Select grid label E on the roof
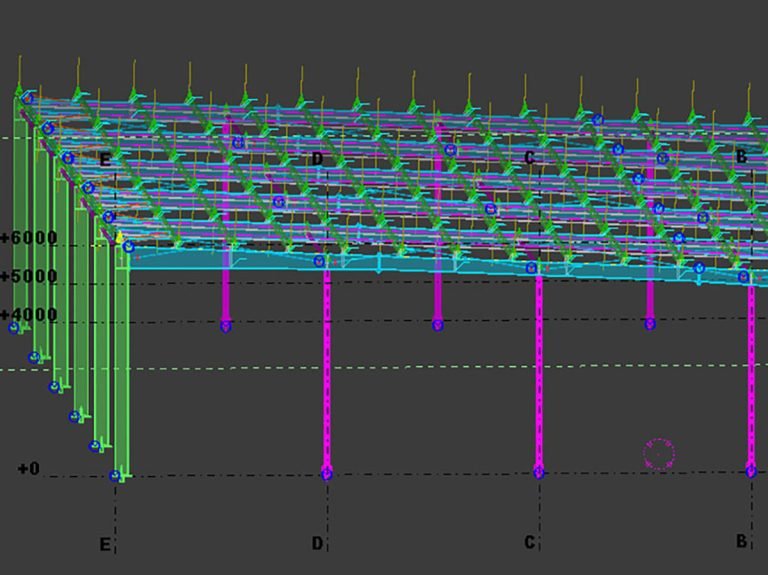 pyautogui.click(x=105, y=160)
